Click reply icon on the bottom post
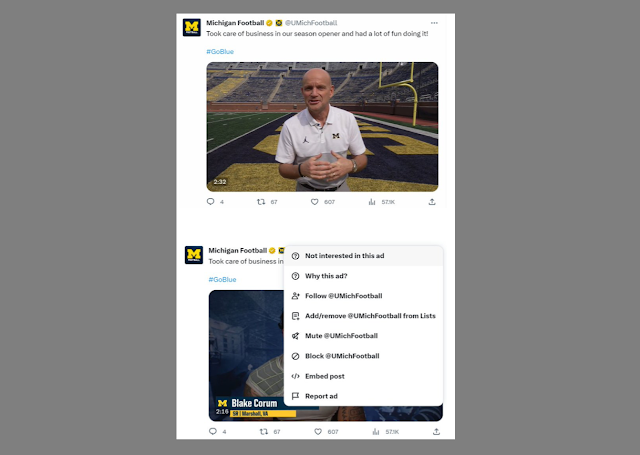640x455 pixels. (213, 431)
